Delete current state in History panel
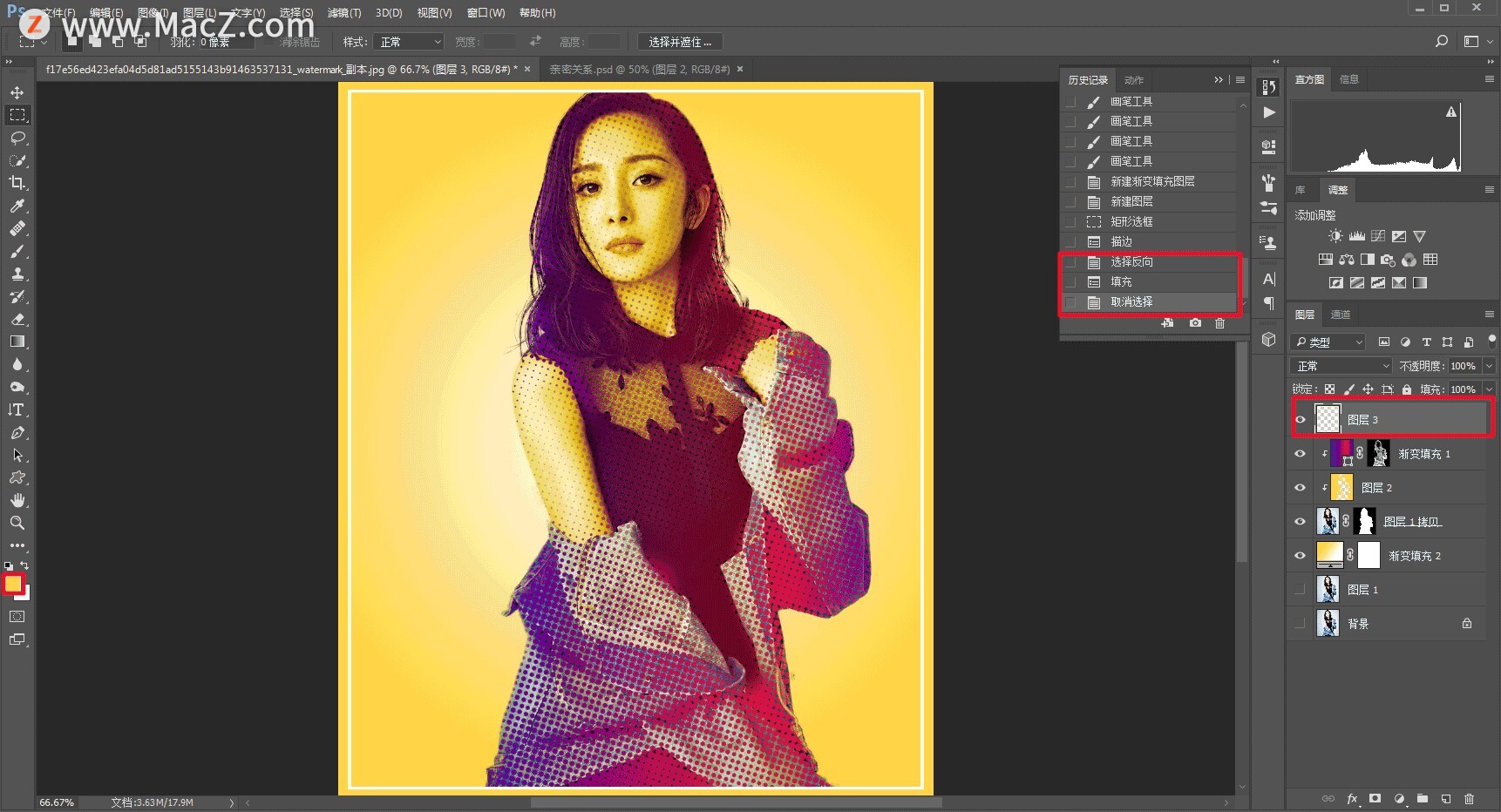 tap(1219, 323)
